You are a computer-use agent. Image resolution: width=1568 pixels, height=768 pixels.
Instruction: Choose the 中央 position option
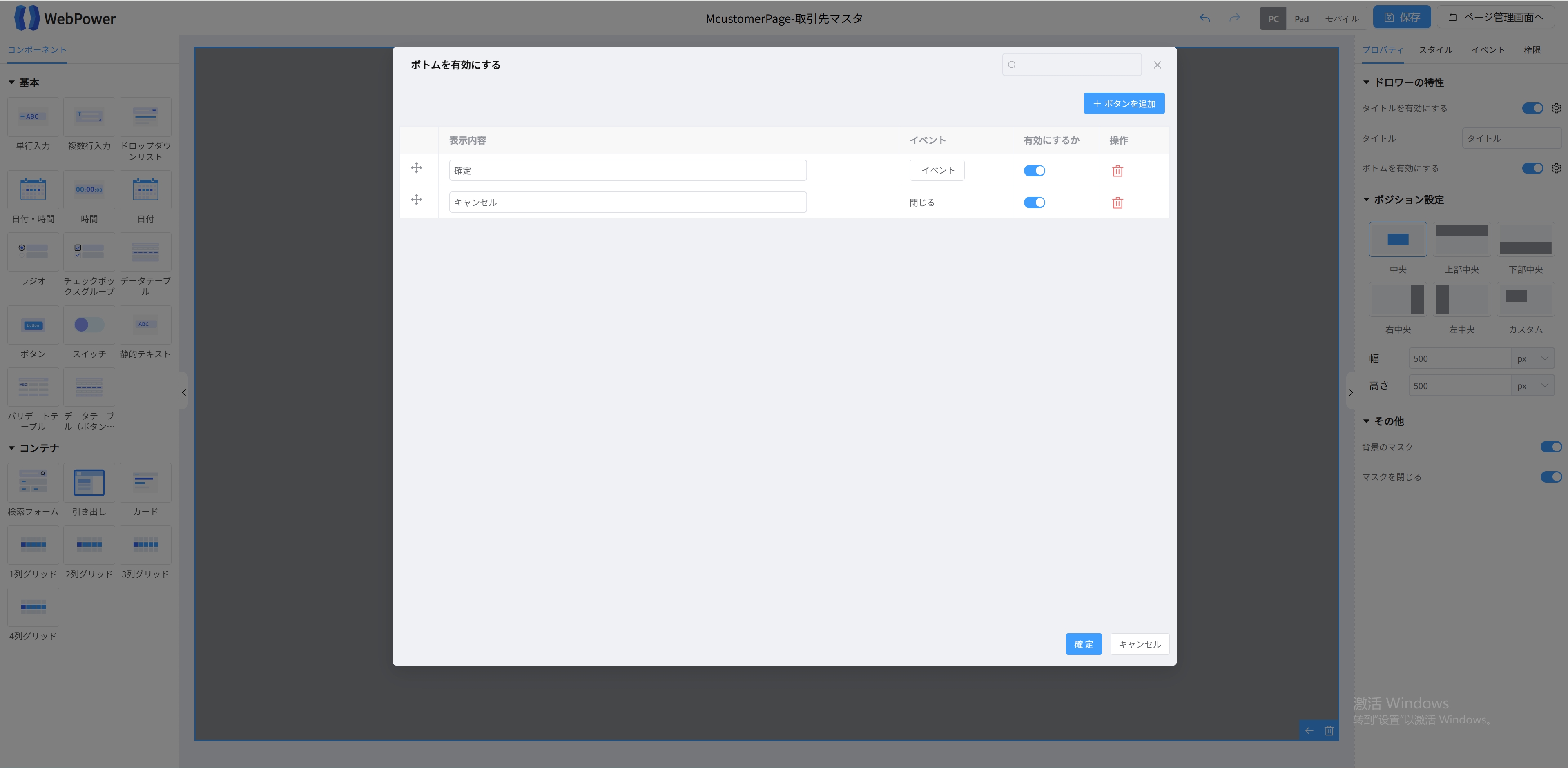click(1398, 239)
